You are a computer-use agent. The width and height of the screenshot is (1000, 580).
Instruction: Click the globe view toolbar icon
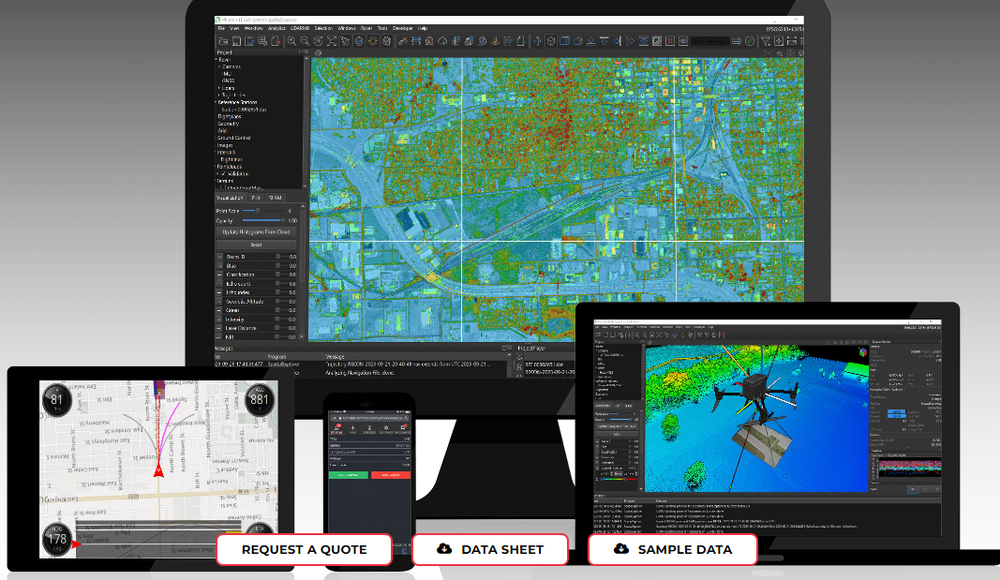point(359,41)
